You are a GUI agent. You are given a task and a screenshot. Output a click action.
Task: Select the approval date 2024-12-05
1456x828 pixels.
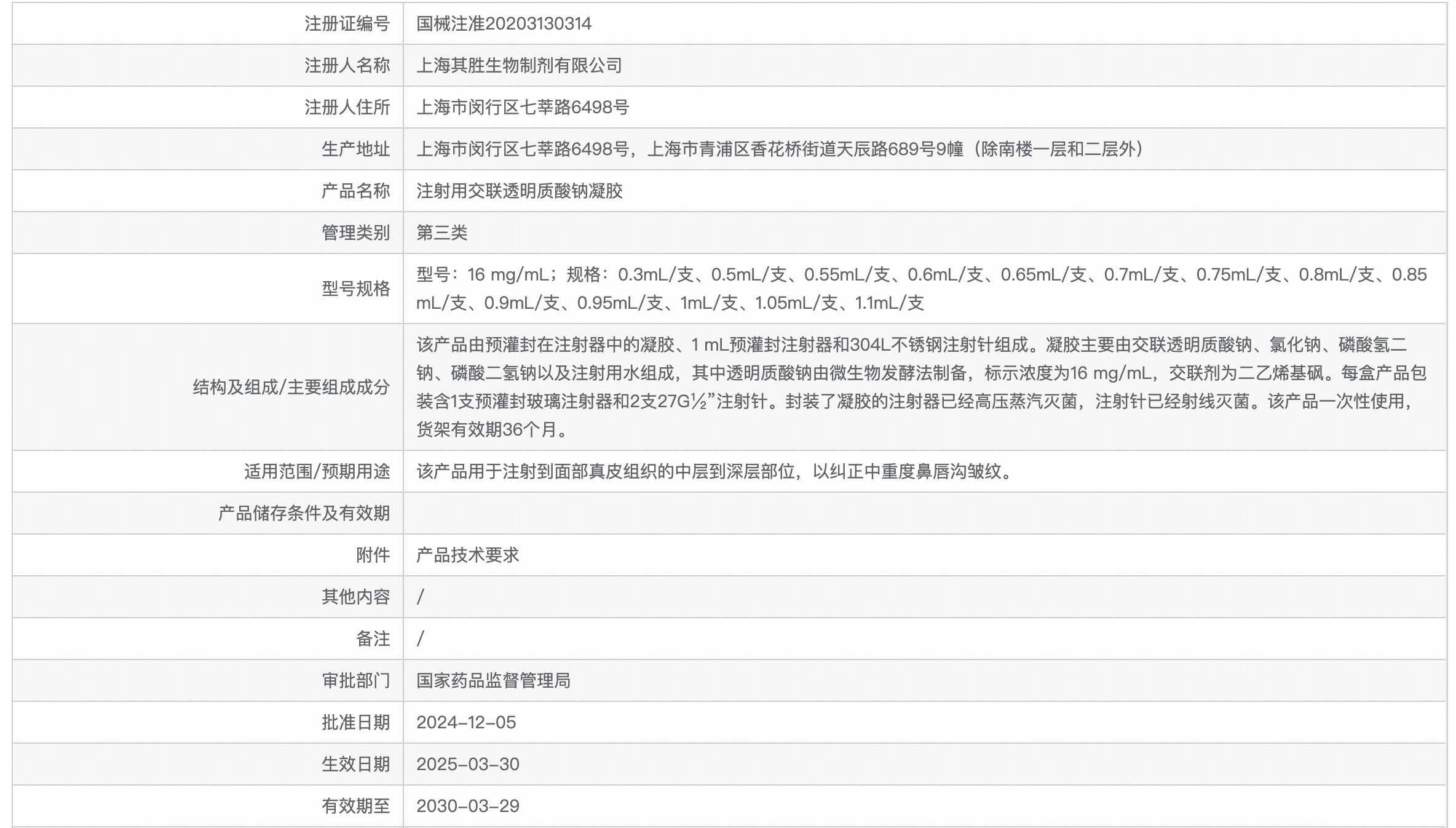tap(467, 722)
